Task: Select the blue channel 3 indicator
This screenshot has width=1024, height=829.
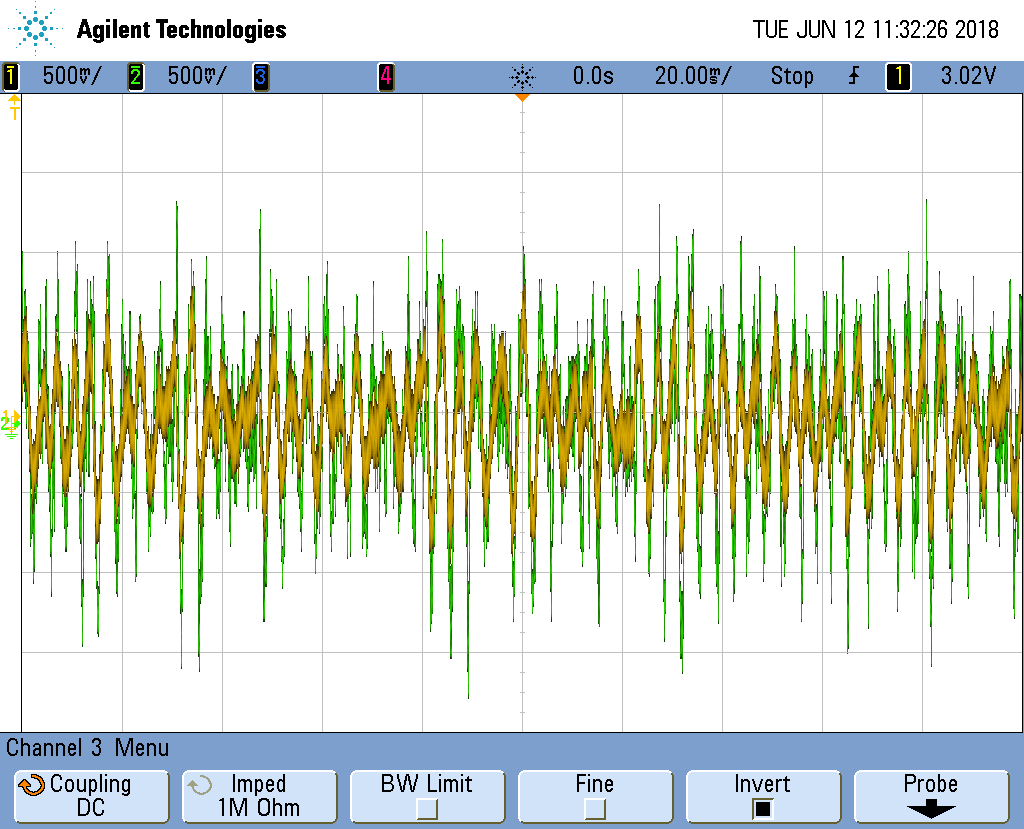Action: tap(260, 76)
